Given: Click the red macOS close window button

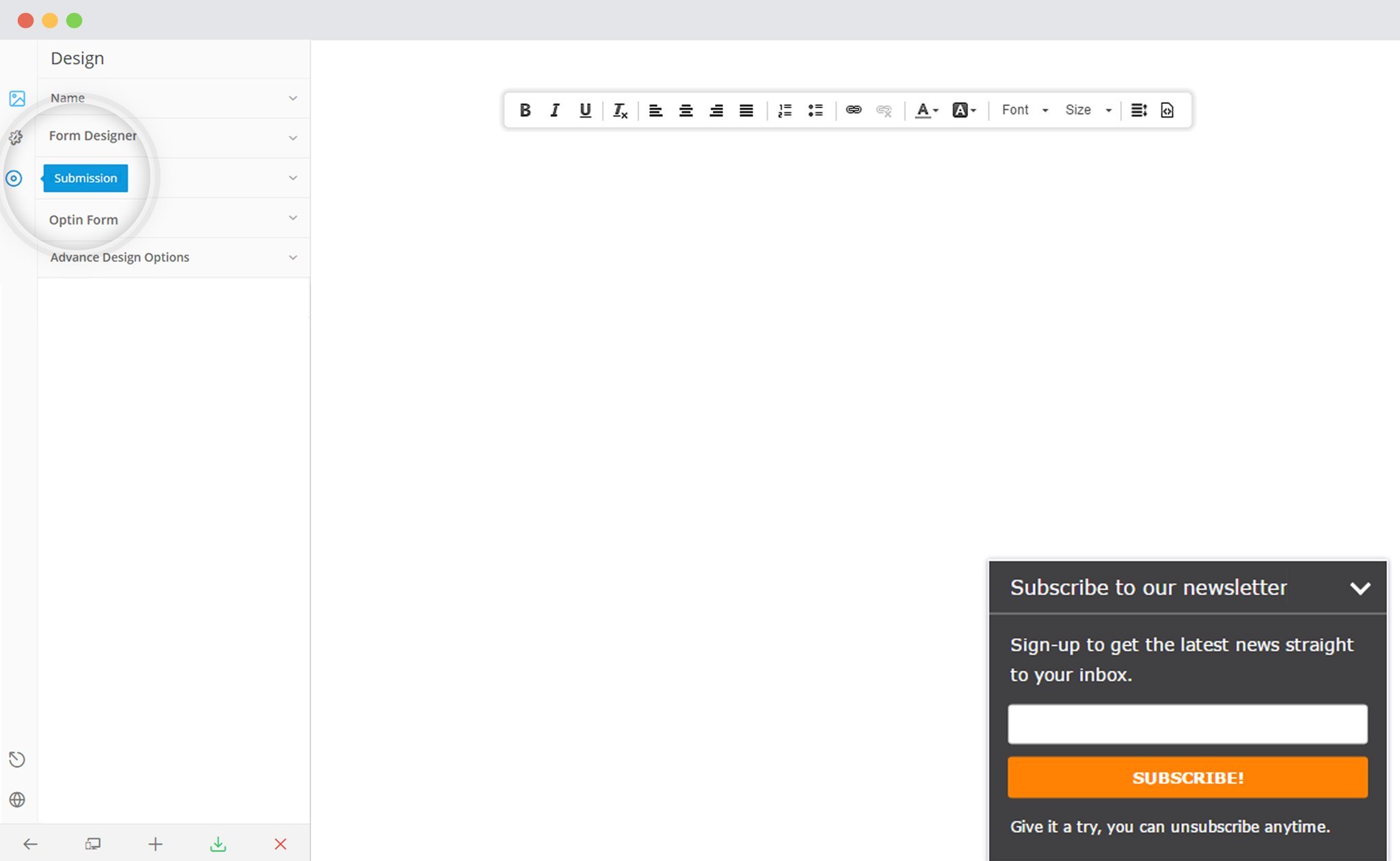Looking at the screenshot, I should 26,21.
